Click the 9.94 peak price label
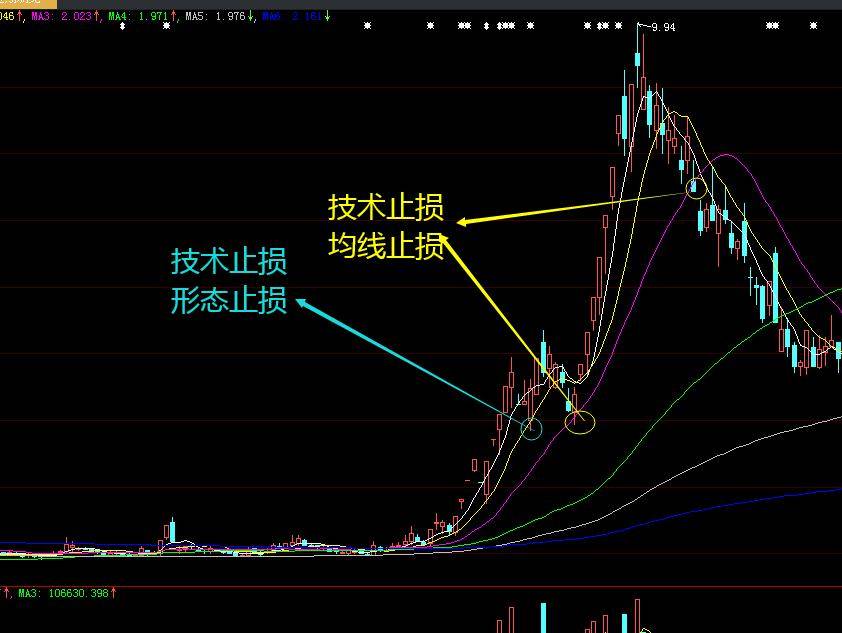This screenshot has width=842, height=633. [663, 27]
